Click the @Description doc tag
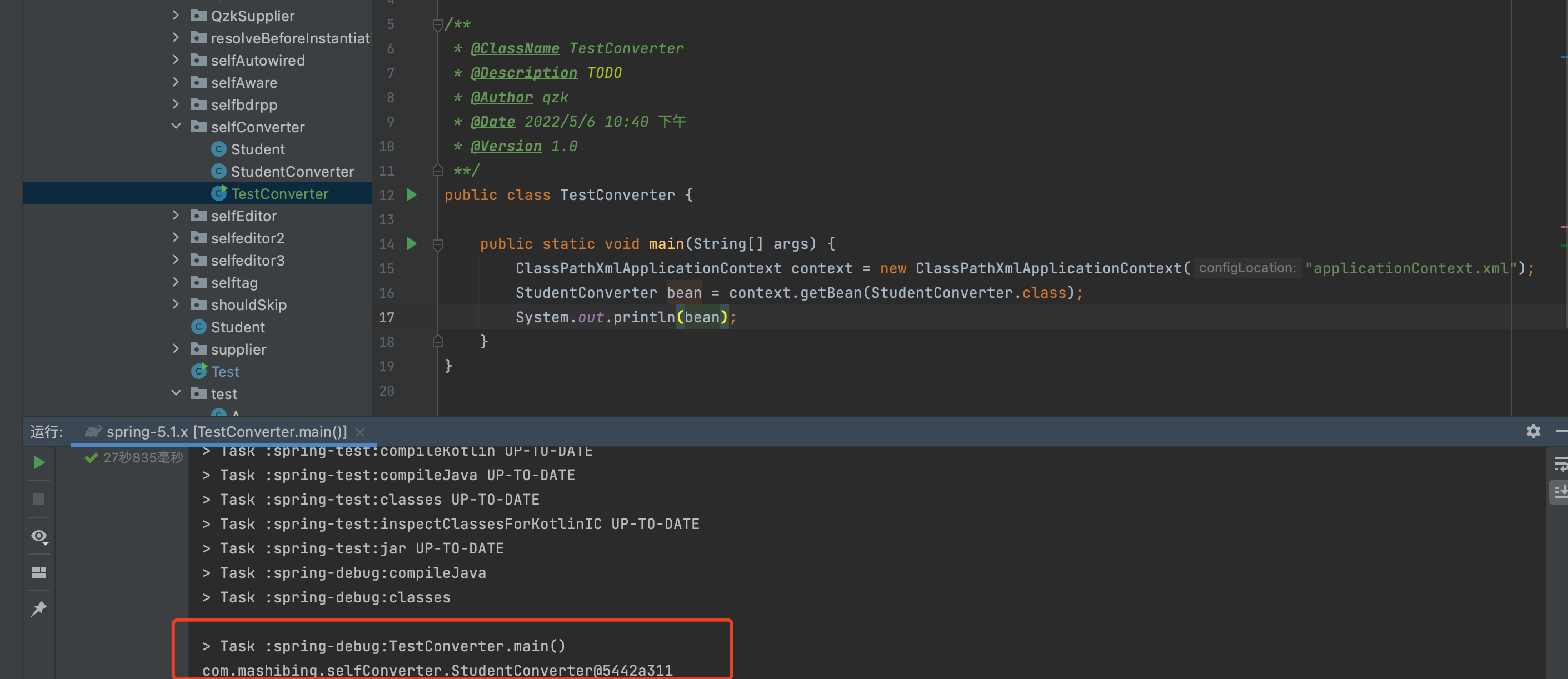 click(524, 73)
